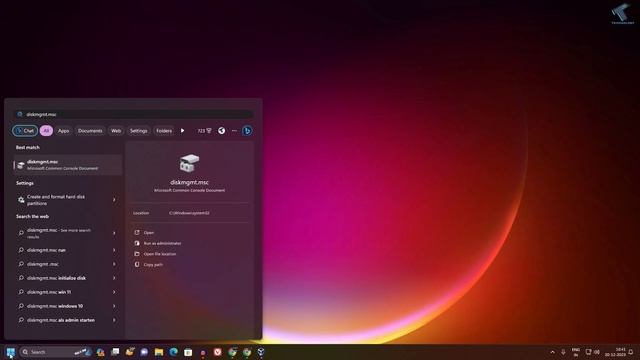Screen dimensions: 640x360
Task: Expand chevron for 'win 11' suggestion
Action: (114, 292)
